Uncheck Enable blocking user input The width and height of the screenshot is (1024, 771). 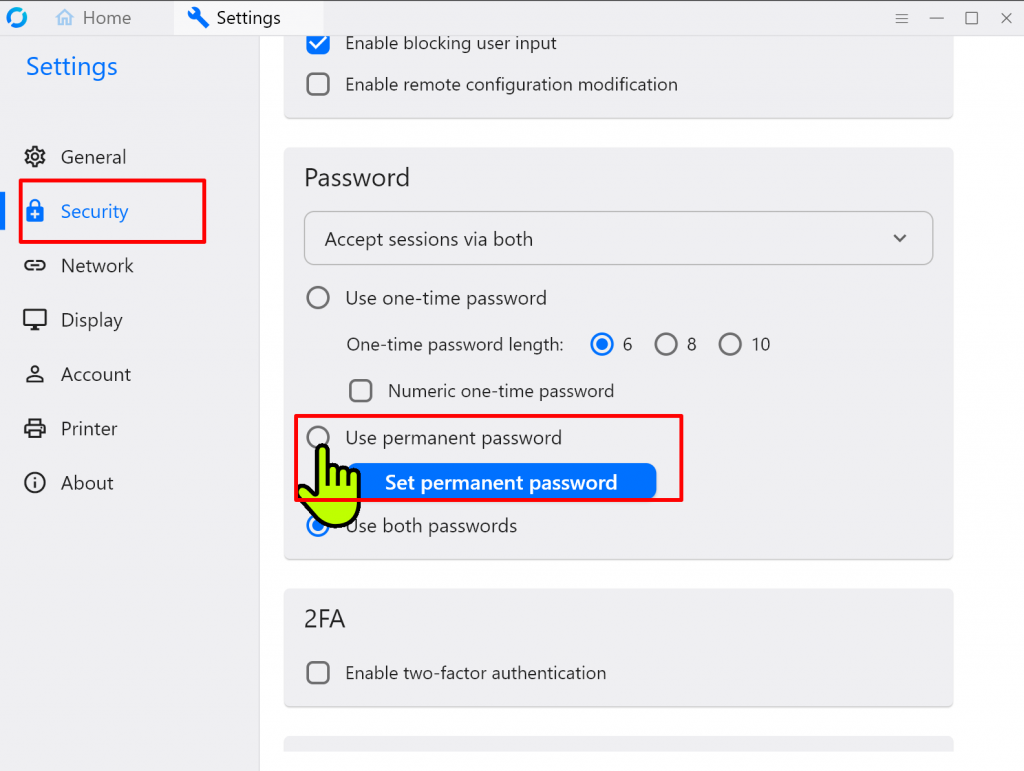click(x=318, y=44)
